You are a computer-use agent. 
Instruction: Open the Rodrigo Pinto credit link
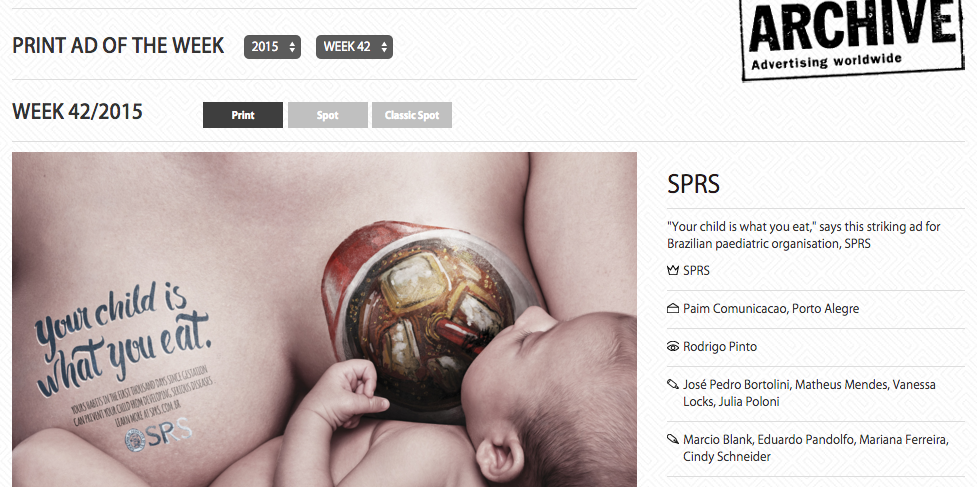(x=720, y=347)
